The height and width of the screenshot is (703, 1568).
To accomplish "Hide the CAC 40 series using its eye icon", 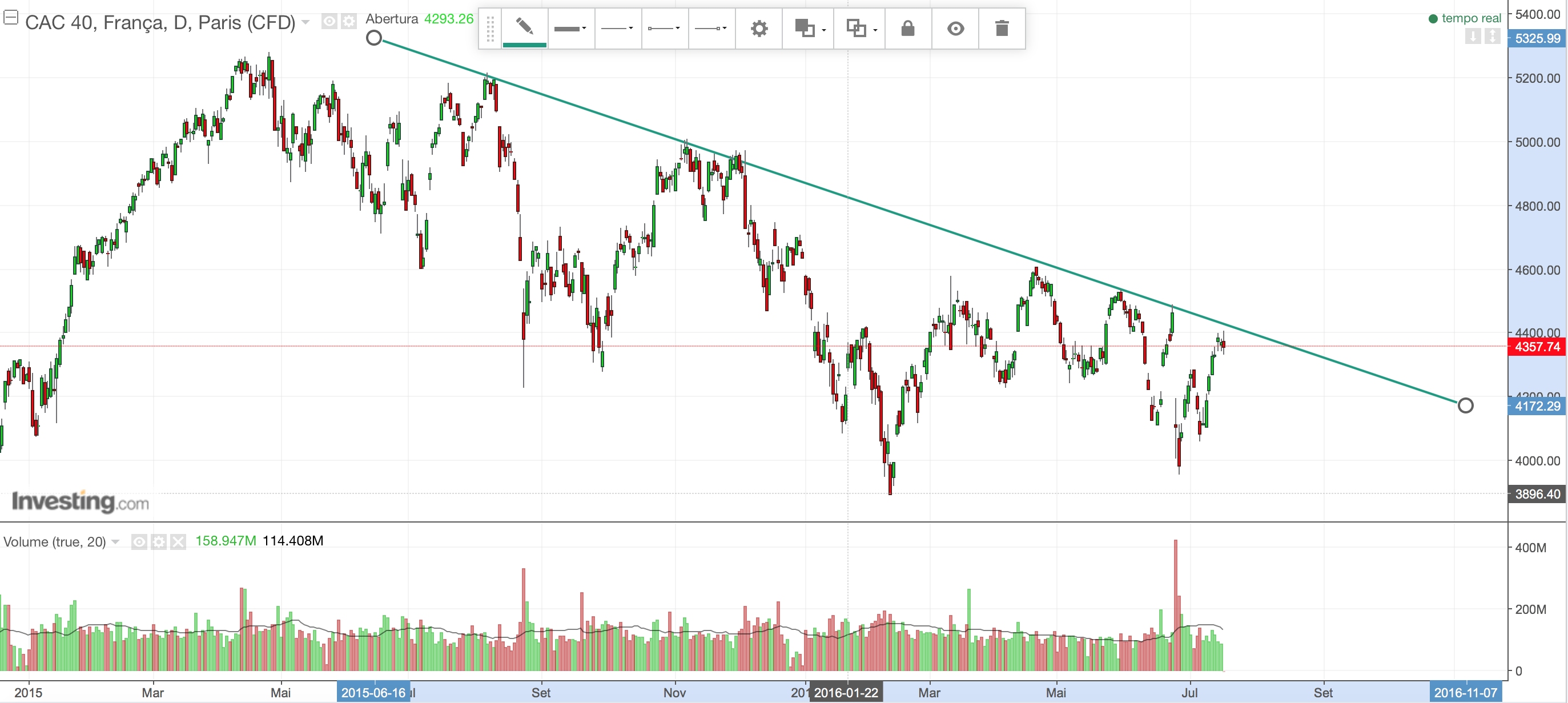I will pos(329,22).
